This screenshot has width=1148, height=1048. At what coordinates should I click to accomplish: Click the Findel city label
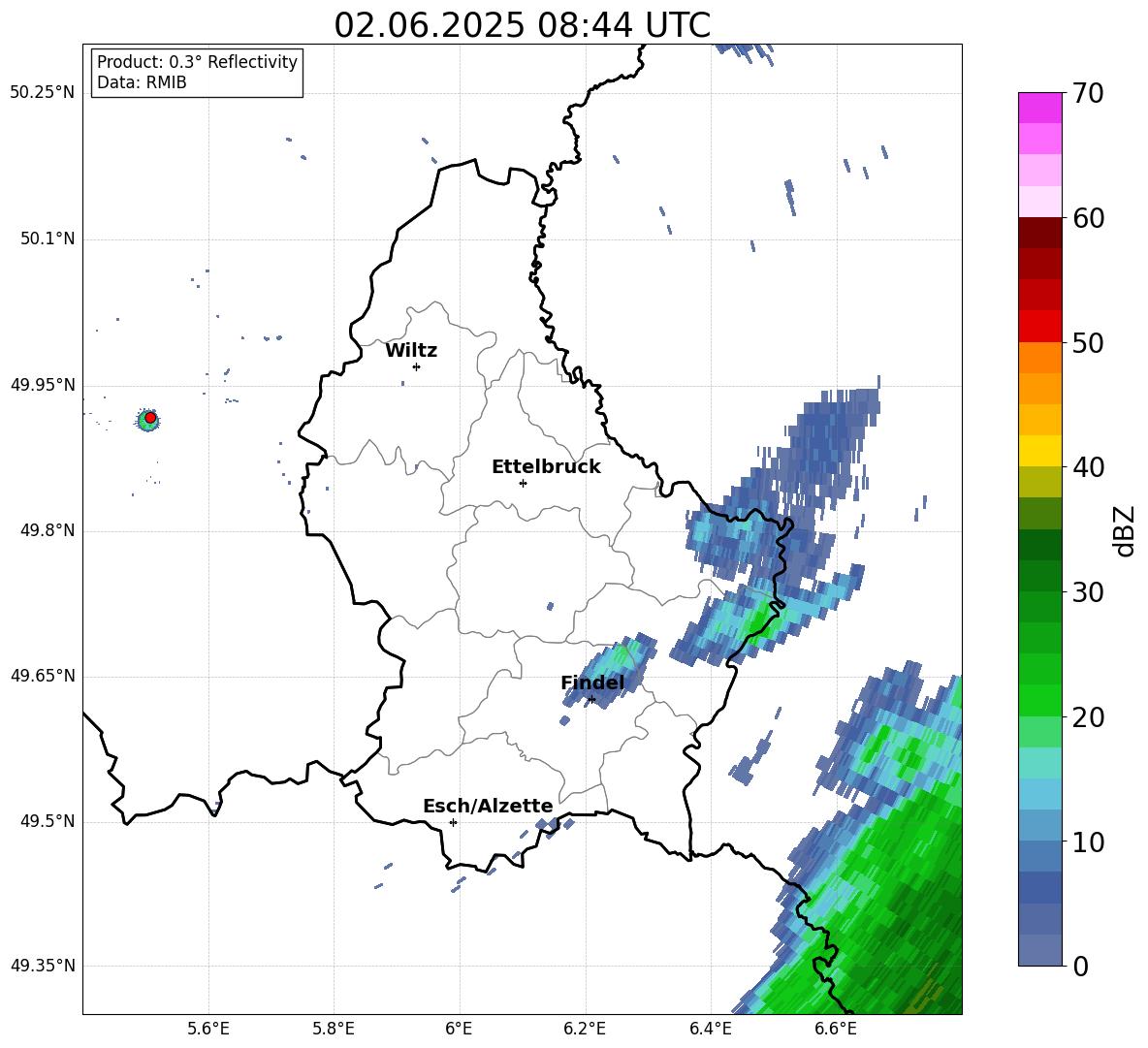tap(592, 683)
